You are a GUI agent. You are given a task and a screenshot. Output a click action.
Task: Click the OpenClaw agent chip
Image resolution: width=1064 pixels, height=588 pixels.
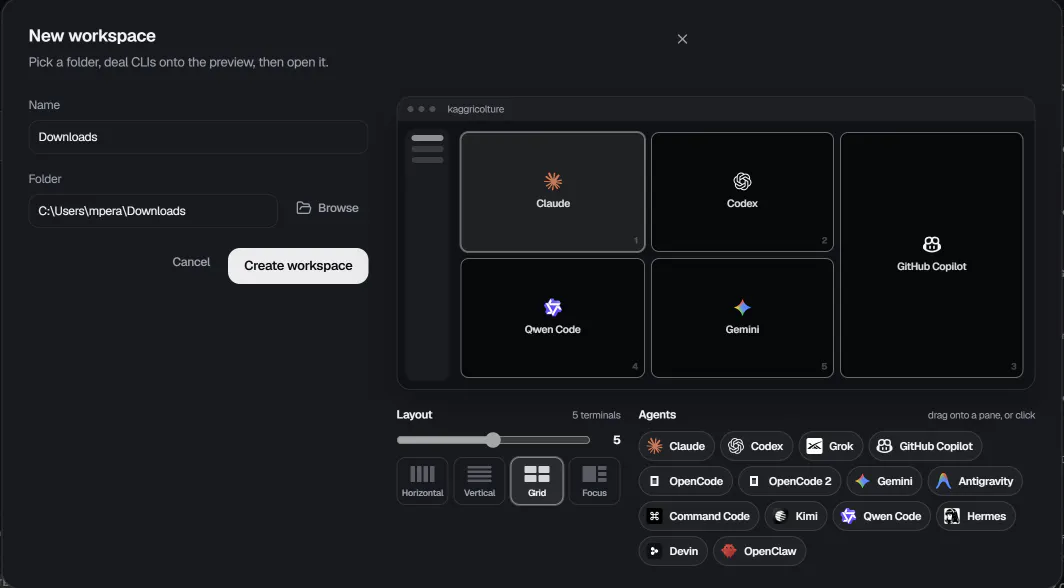pyautogui.click(x=759, y=551)
